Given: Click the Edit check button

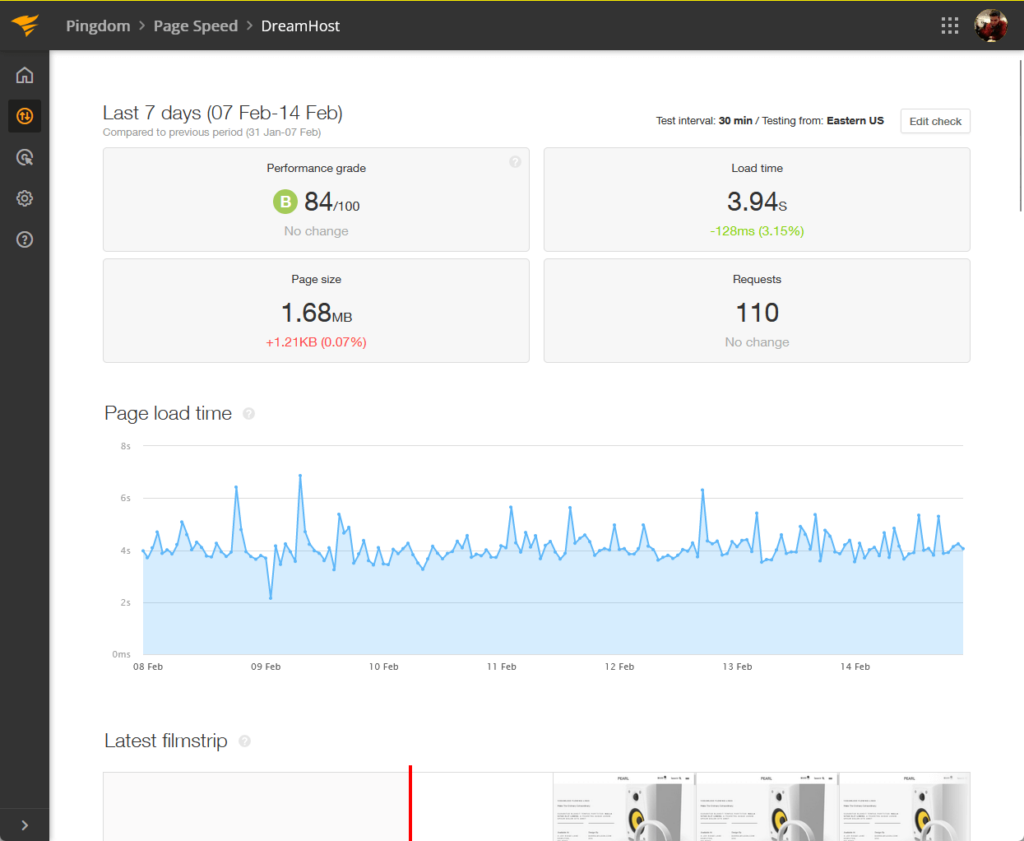Looking at the screenshot, I should (x=935, y=121).
